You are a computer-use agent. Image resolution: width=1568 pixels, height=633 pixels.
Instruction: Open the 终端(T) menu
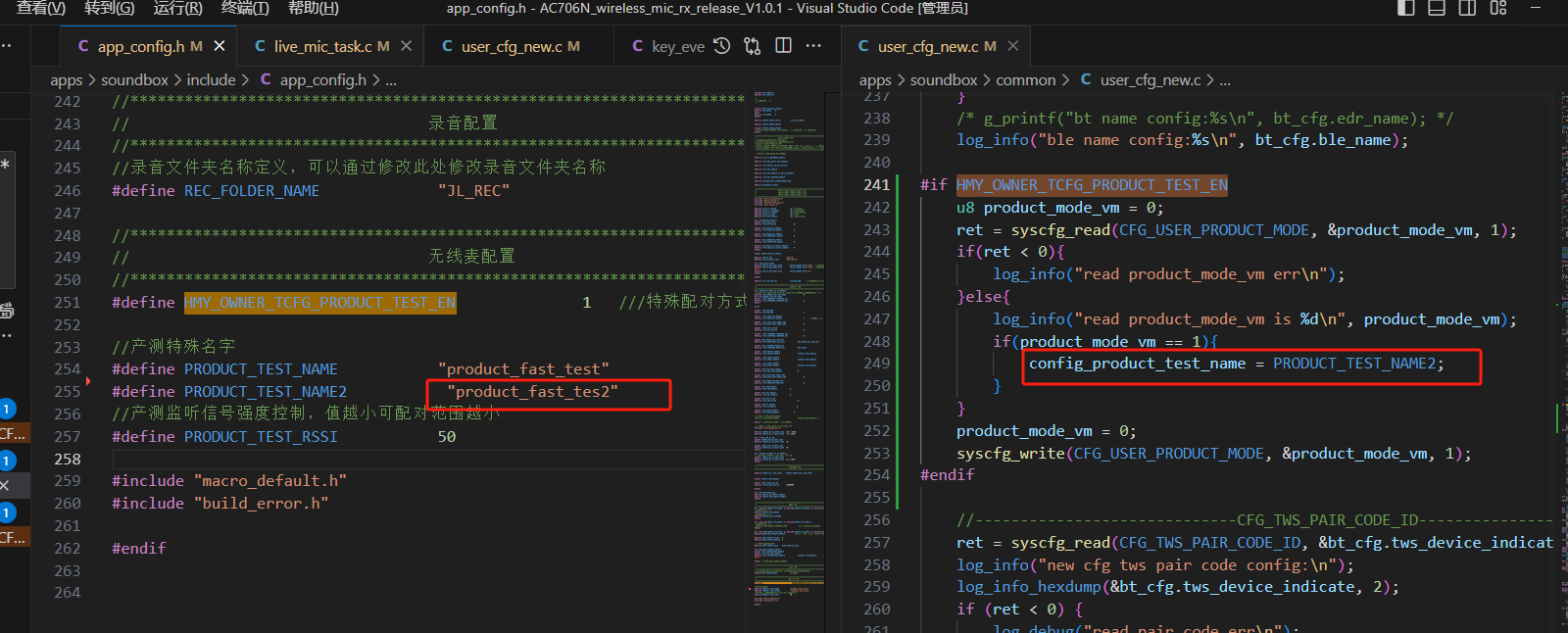click(245, 8)
